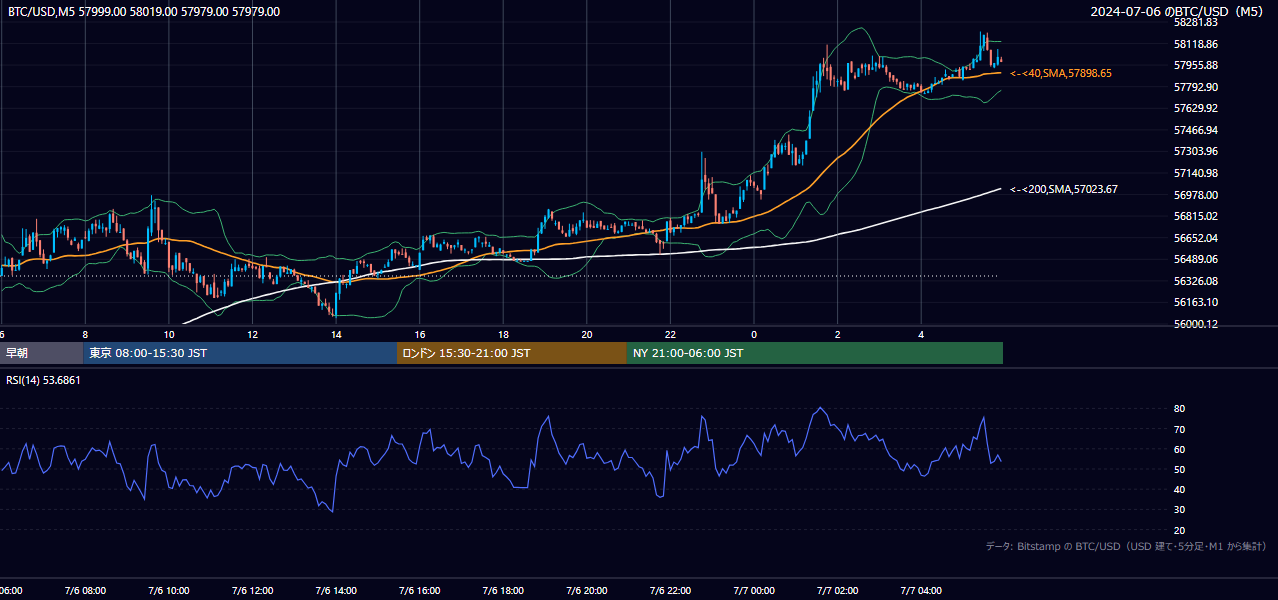Viewport: 1278px width, 600px height.
Task: Click the 7/6 22:00 time label
Action: (670, 591)
